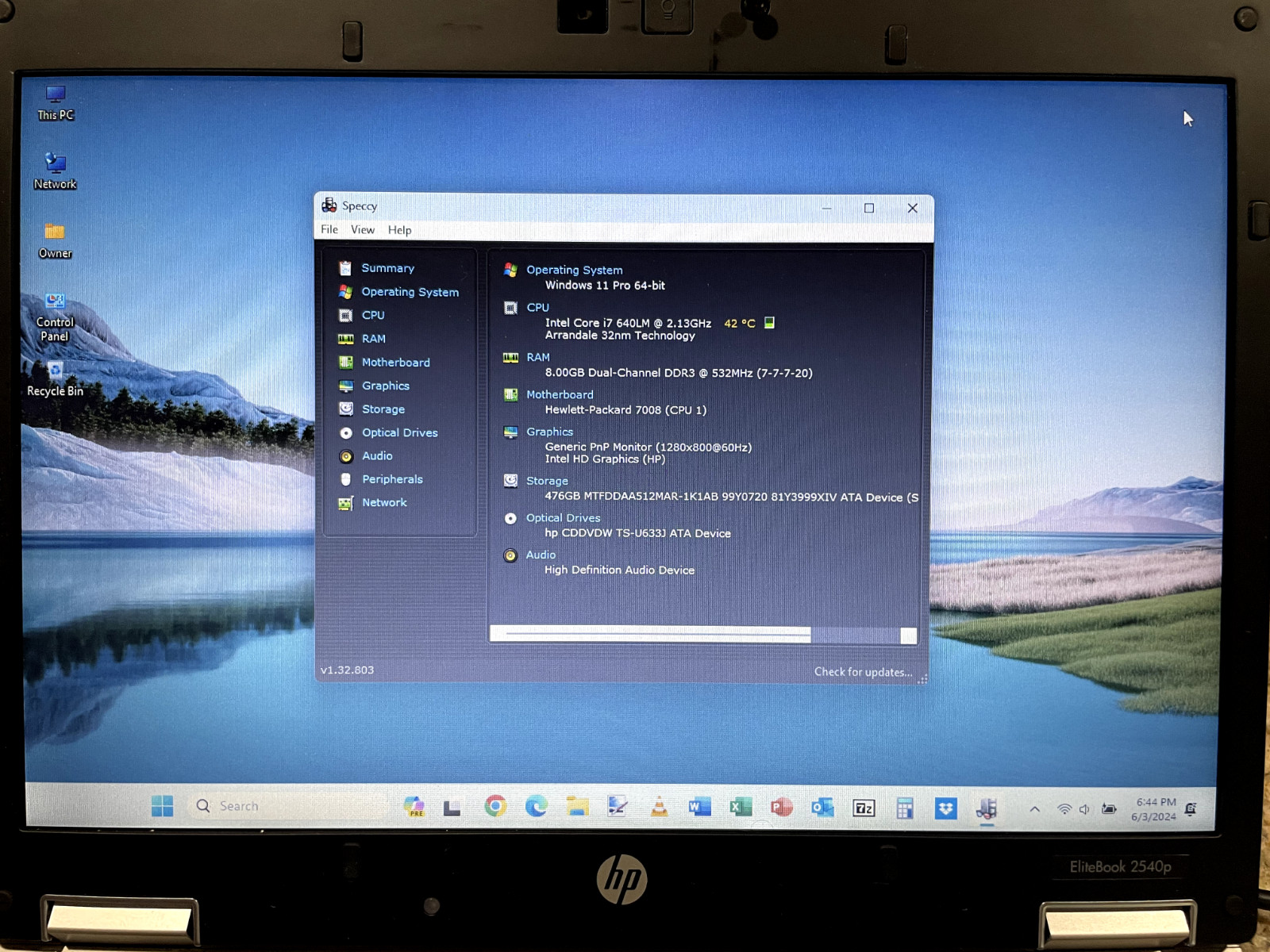Viewport: 1270px width, 952px height.
Task: Click the Summary clipboard icon in the sidebar
Action: [x=345, y=268]
